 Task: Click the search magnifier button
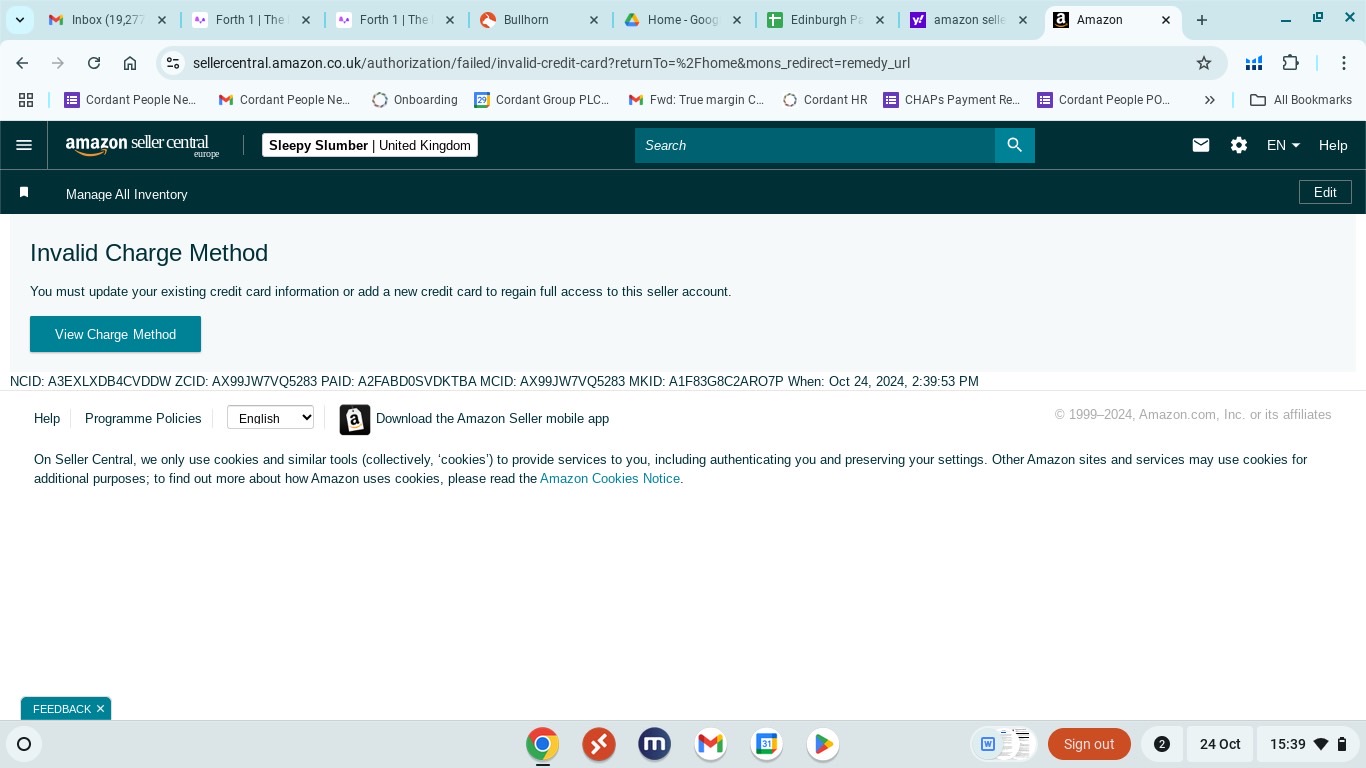pos(1015,145)
